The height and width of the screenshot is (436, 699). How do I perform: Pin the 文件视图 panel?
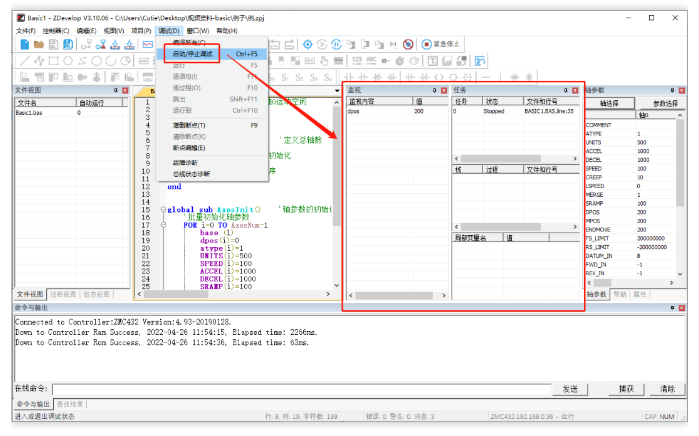point(115,90)
